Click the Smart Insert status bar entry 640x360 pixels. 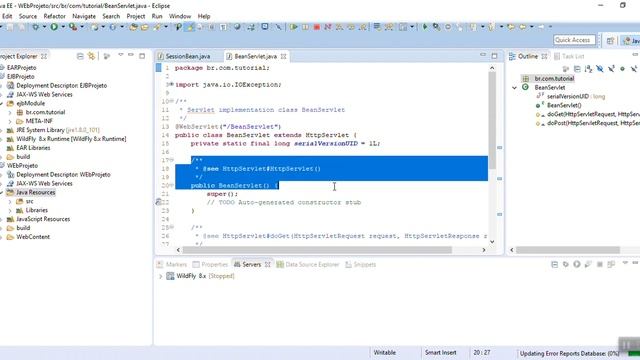(x=440, y=353)
